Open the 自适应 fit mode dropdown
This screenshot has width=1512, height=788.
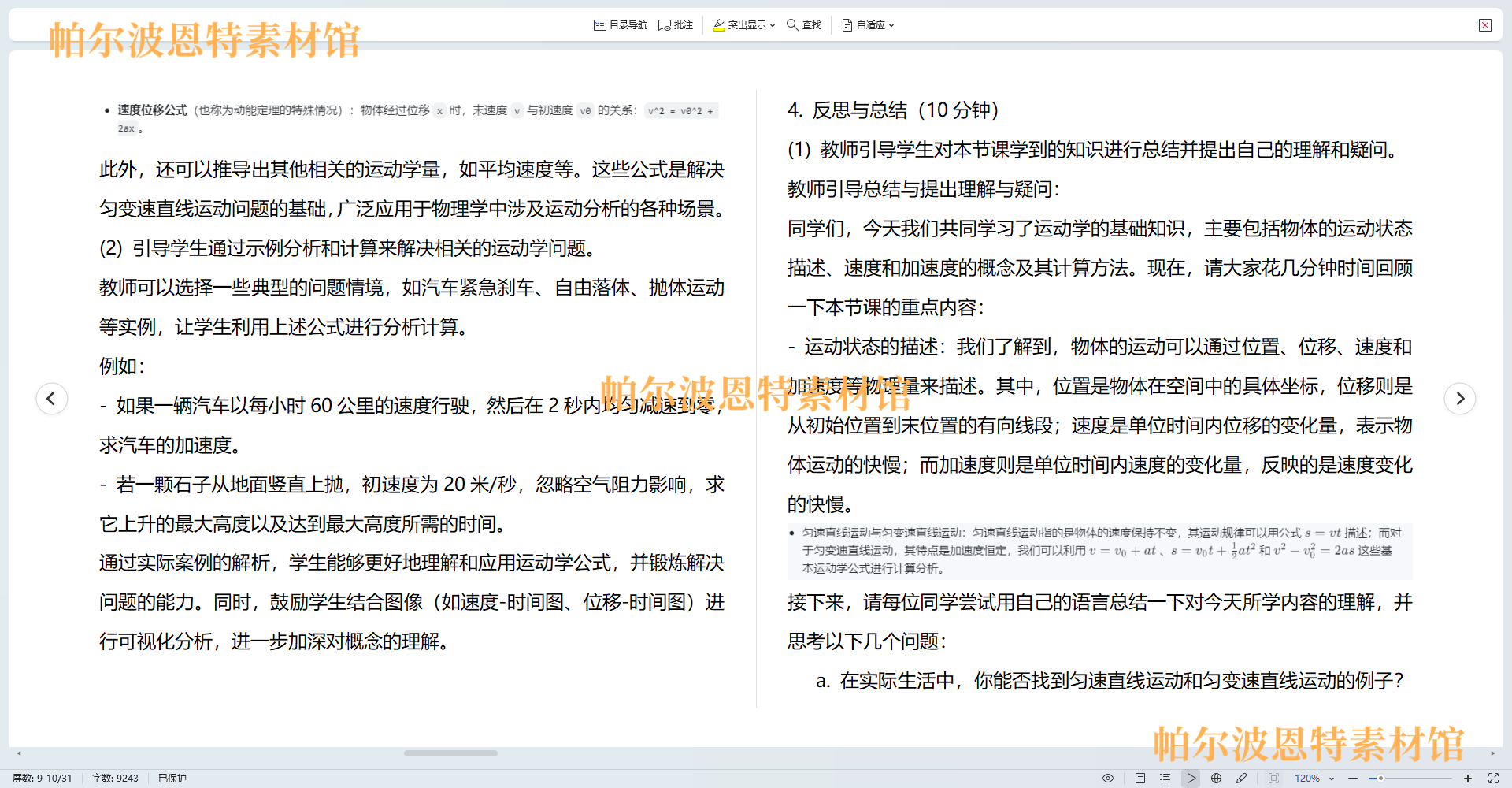(868, 25)
